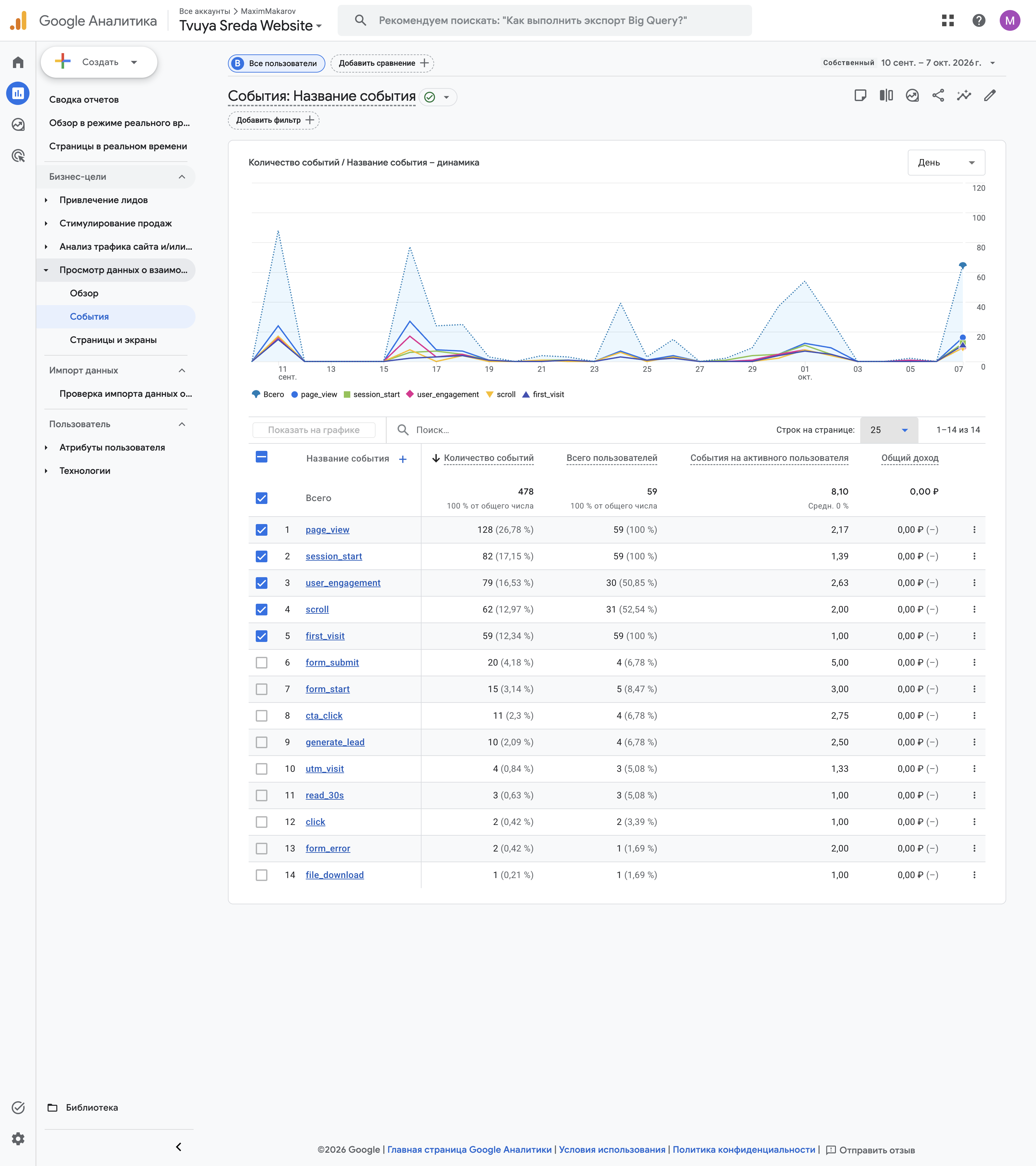Check the generate_lead row checkbox
This screenshot has width=1036, height=1166.
[262, 742]
